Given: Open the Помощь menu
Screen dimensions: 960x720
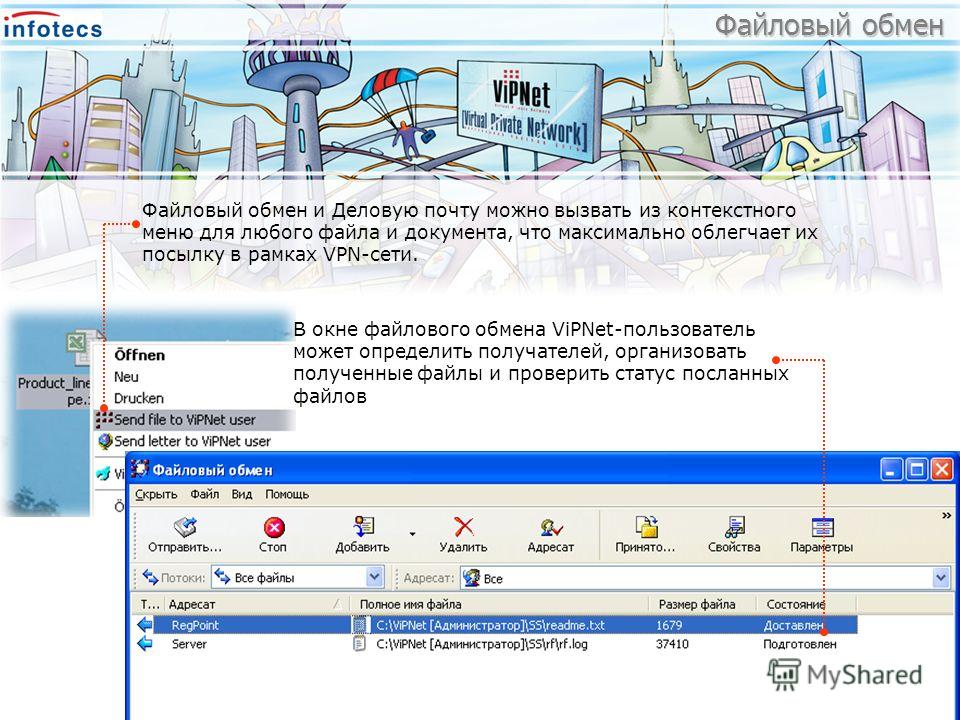Looking at the screenshot, I should pos(287,494).
